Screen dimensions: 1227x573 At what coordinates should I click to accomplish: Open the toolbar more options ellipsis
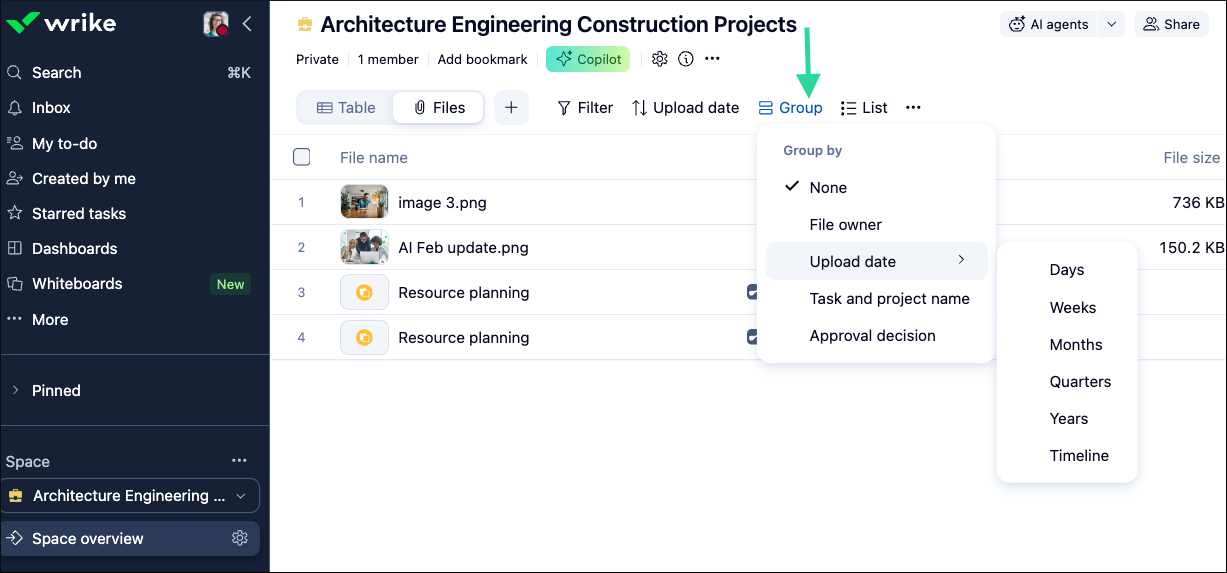click(x=913, y=108)
